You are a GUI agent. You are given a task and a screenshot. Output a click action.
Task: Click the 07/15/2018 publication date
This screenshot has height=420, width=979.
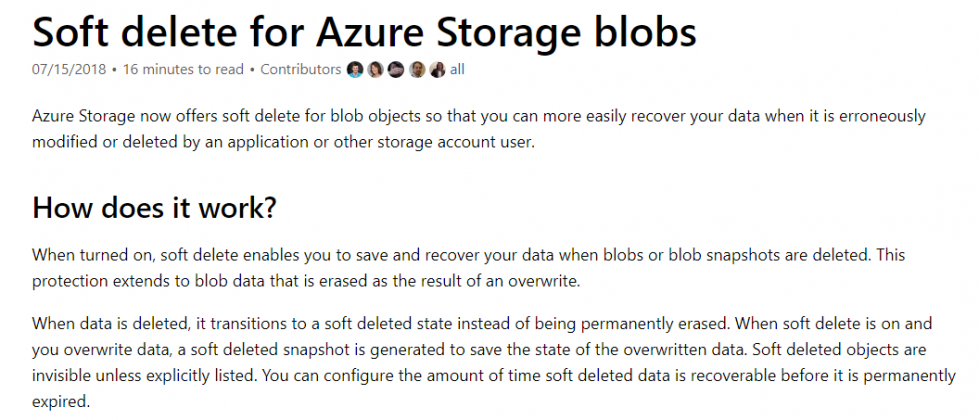pyautogui.click(x=66, y=70)
